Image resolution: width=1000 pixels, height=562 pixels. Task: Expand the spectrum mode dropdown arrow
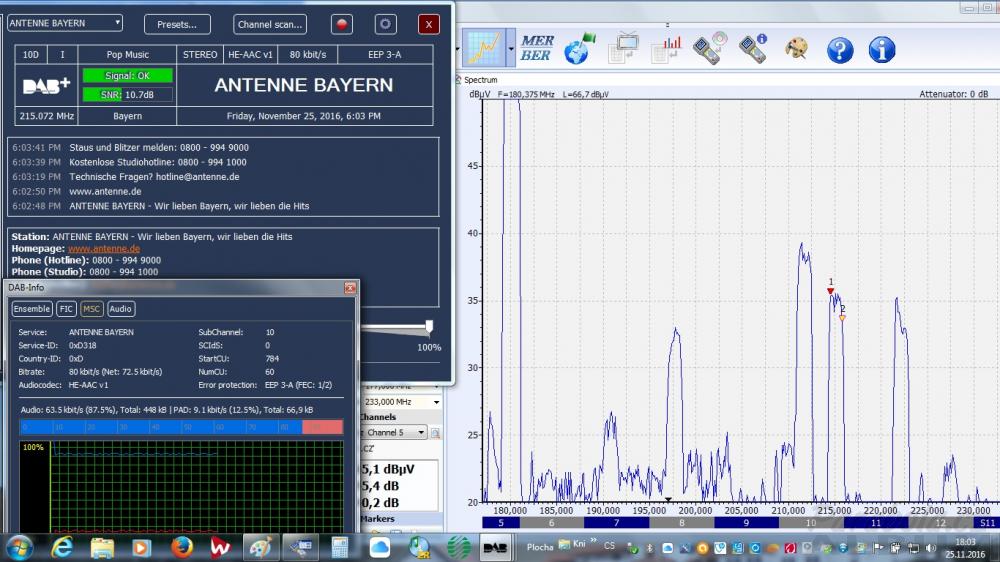tap(511, 48)
